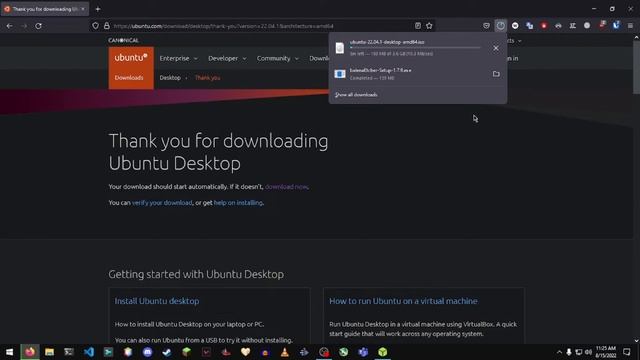
Task: Reload the current page
Action: (x=38, y=26)
